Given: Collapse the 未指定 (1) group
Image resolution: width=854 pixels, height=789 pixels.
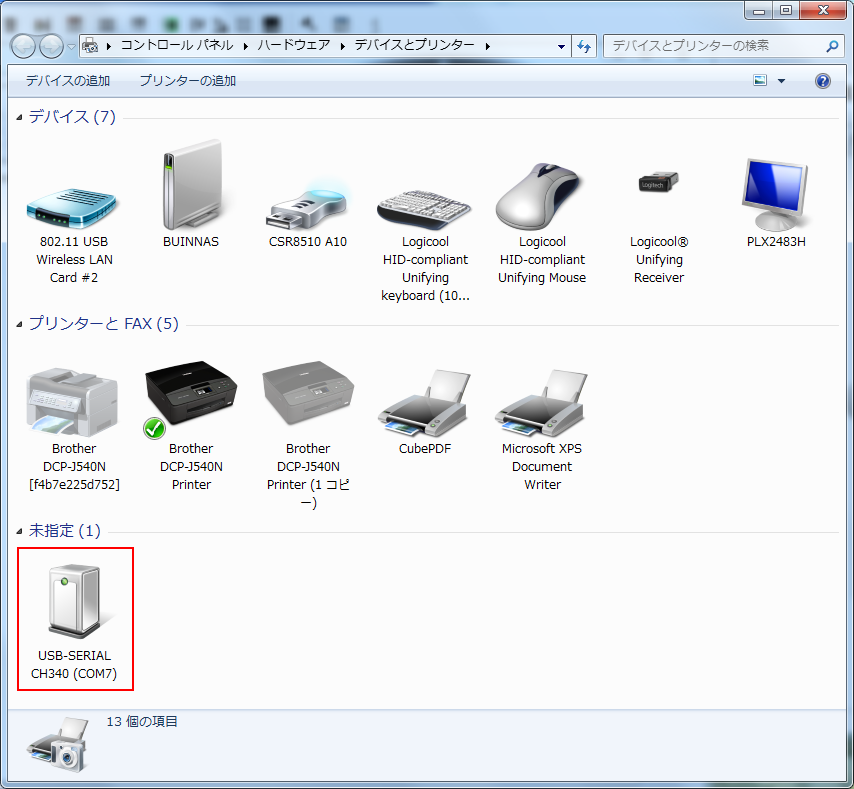Looking at the screenshot, I should [x=20, y=531].
